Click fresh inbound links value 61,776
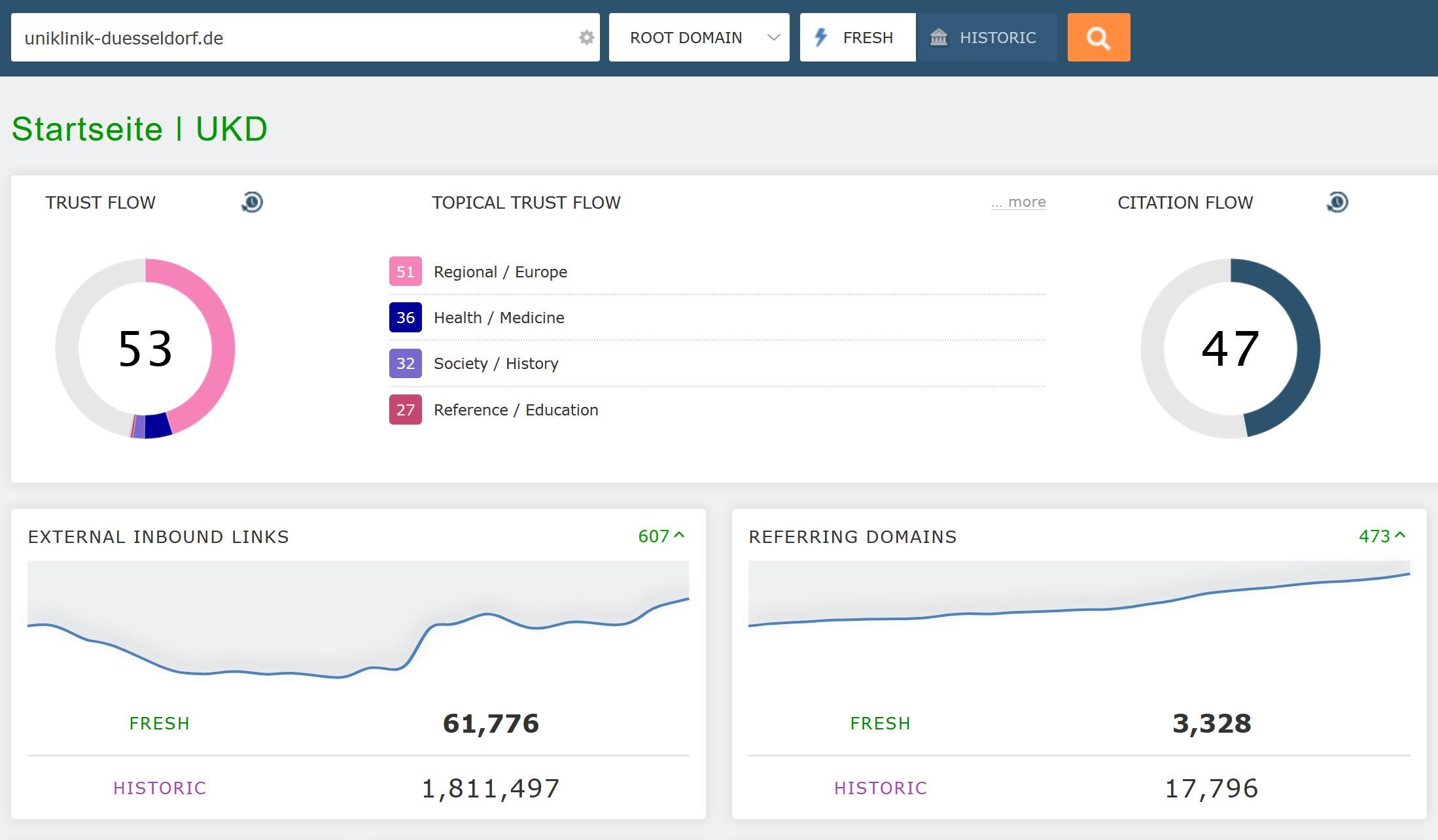Image resolution: width=1438 pixels, height=840 pixels. [491, 723]
